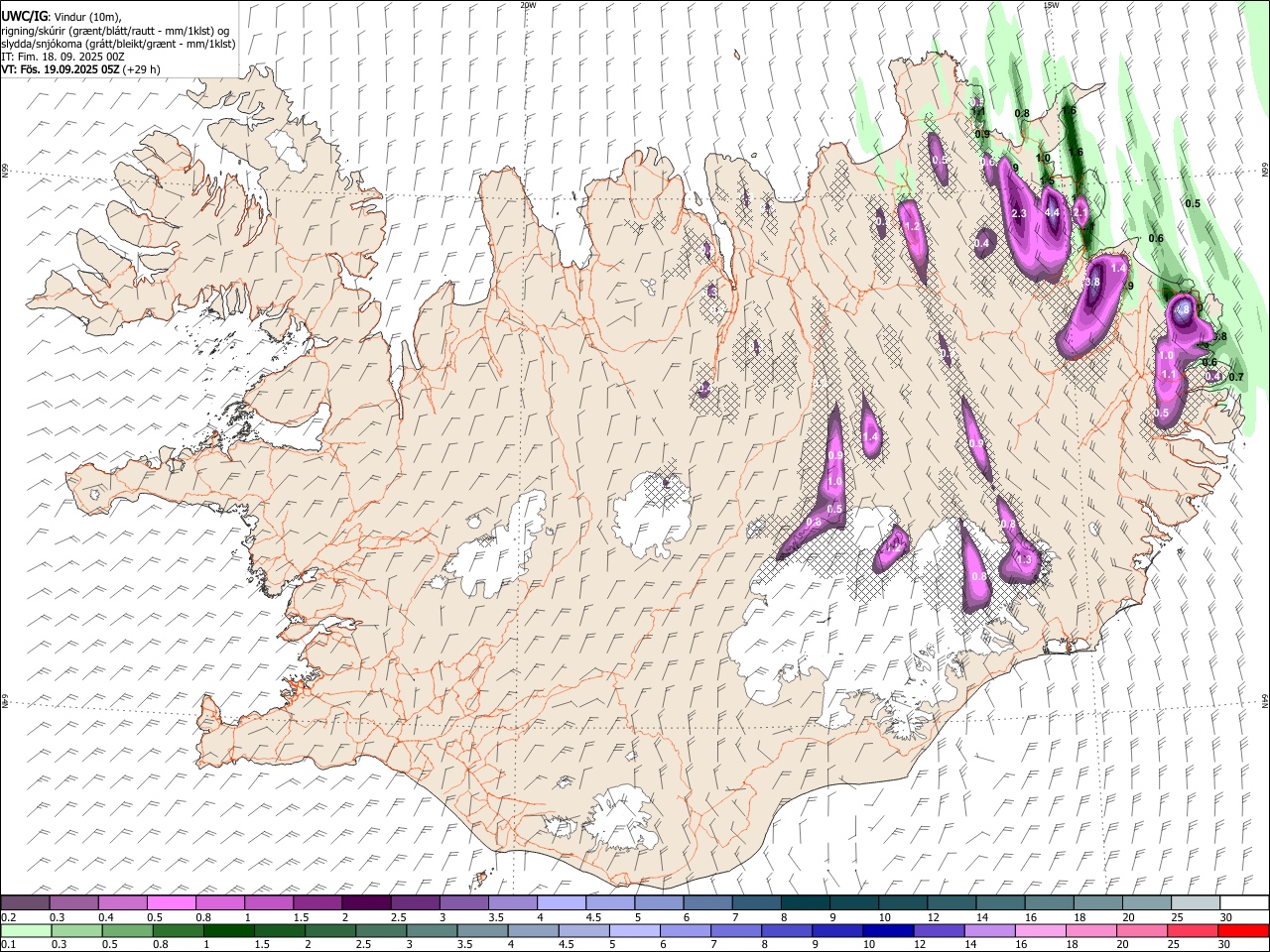Viewport: 1270px width, 952px height.
Task: Click the '0.7' value off the east coast
Action: click(x=1236, y=377)
